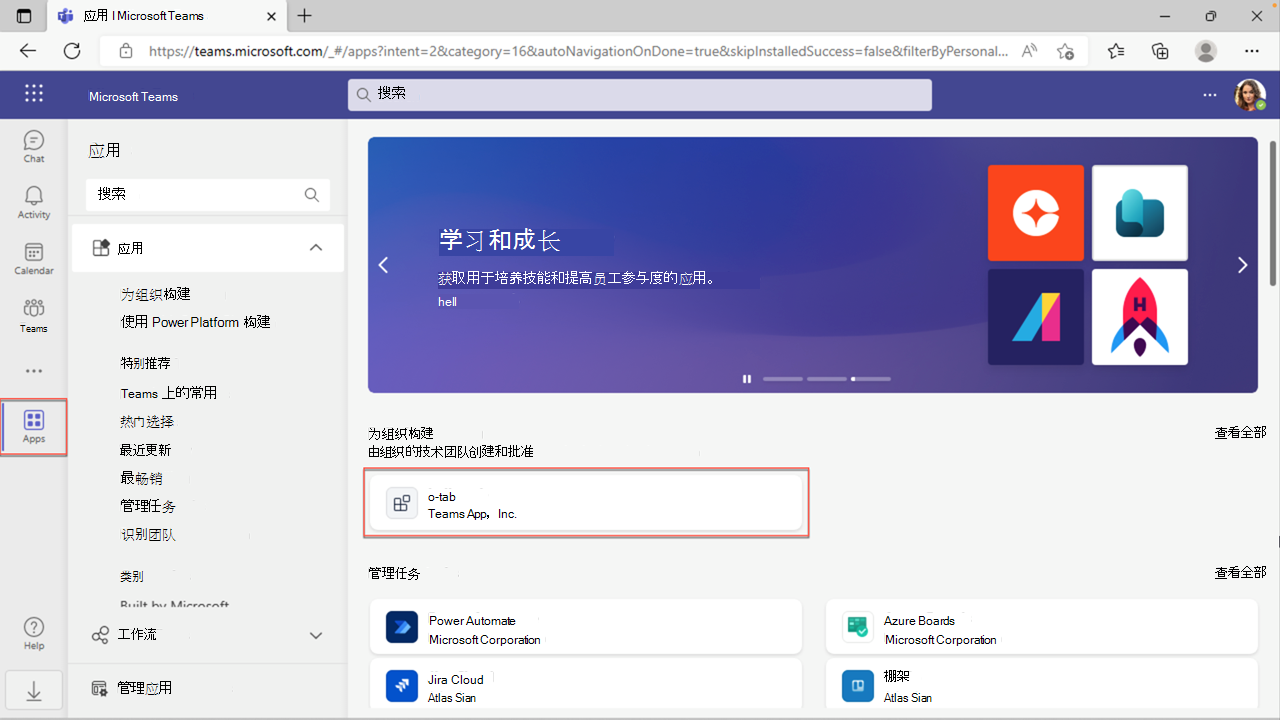
Task: Select 最畅销 category
Action: (141, 478)
